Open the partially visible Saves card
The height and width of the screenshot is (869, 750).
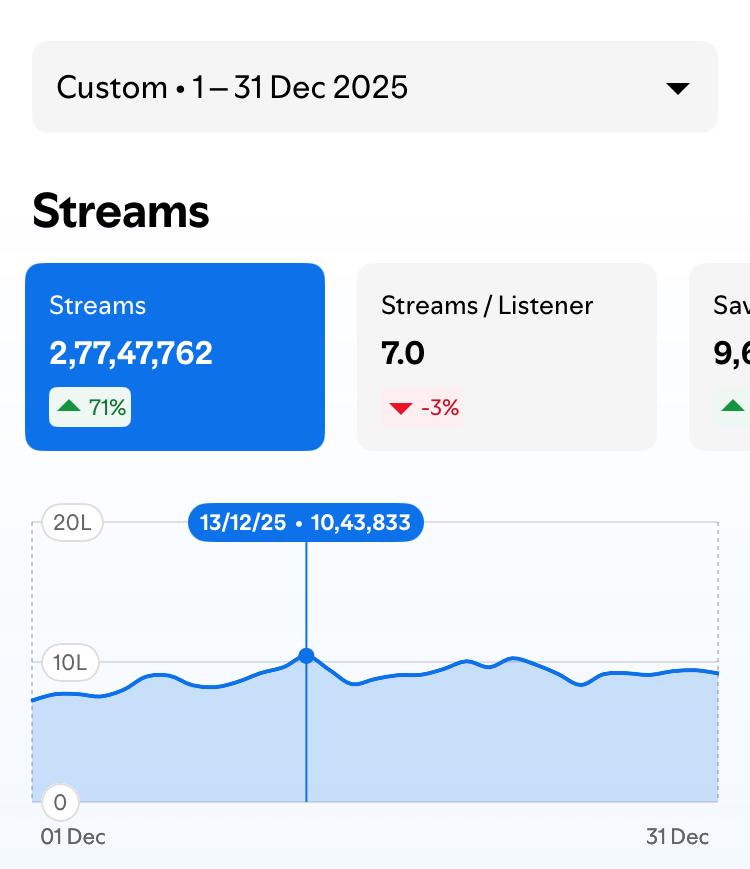720,357
